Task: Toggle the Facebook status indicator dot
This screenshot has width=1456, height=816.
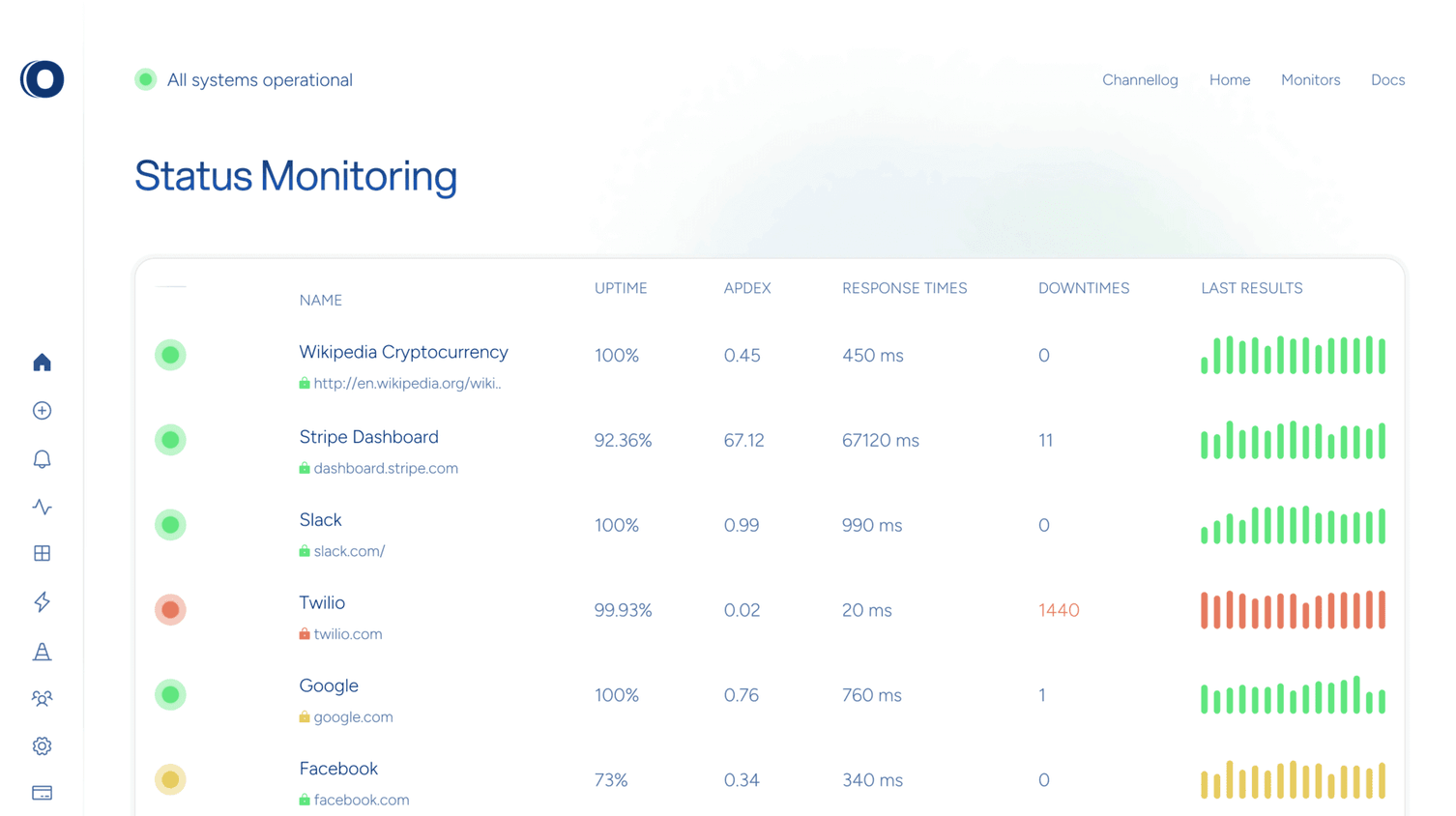Action: click(170, 779)
